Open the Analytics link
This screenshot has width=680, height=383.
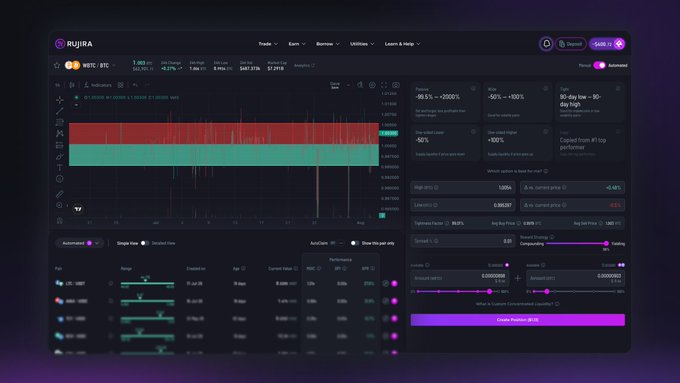point(304,65)
